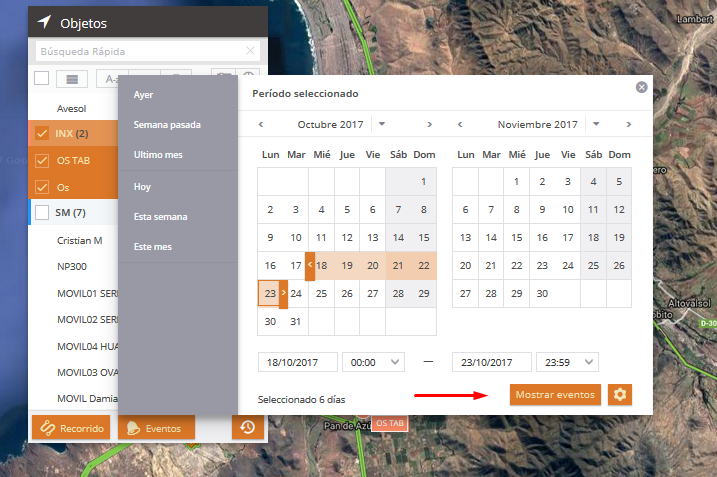Open the events settings gear
The image size is (717, 477).
[x=620, y=394]
